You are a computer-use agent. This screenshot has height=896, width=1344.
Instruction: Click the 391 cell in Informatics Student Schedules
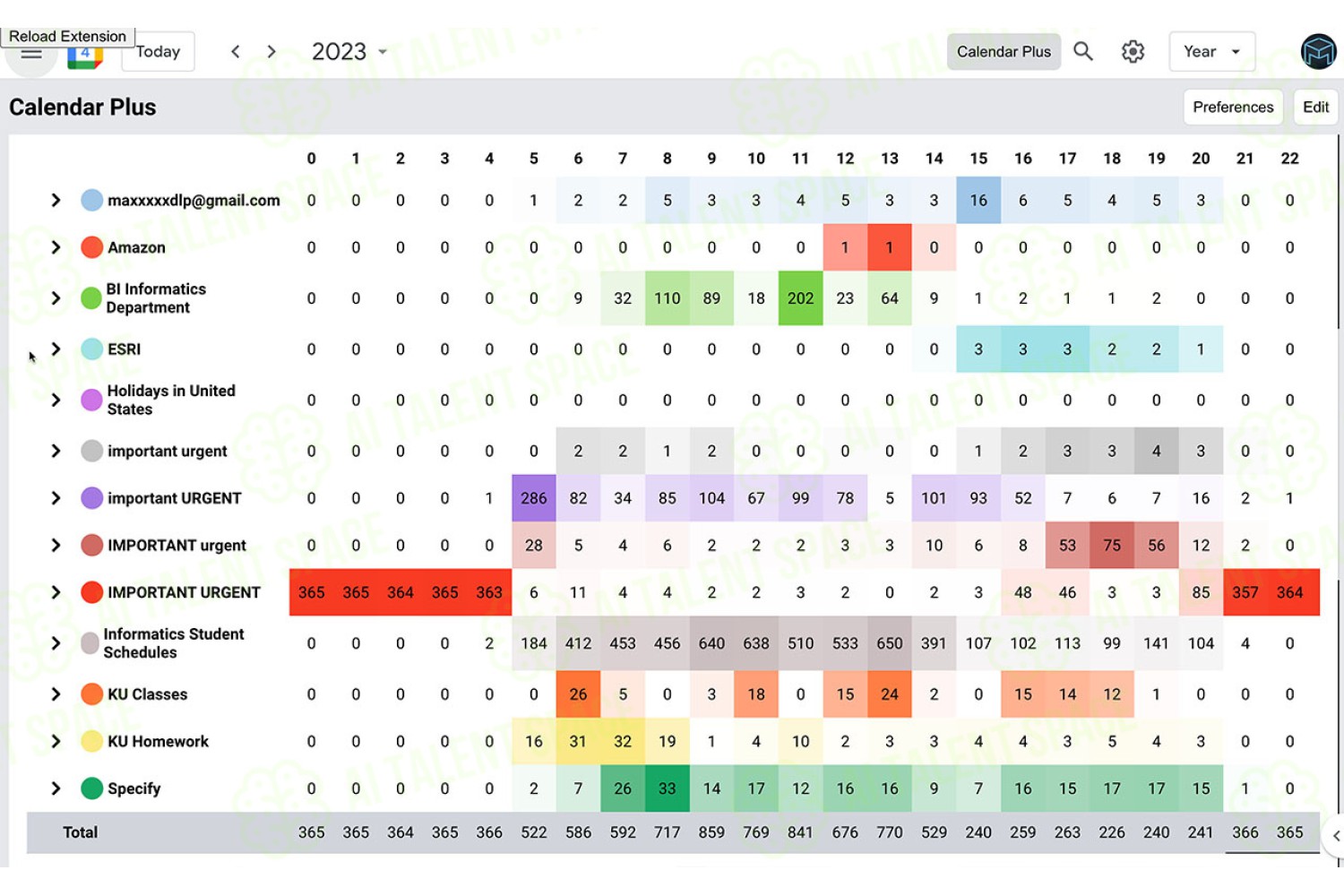934,643
